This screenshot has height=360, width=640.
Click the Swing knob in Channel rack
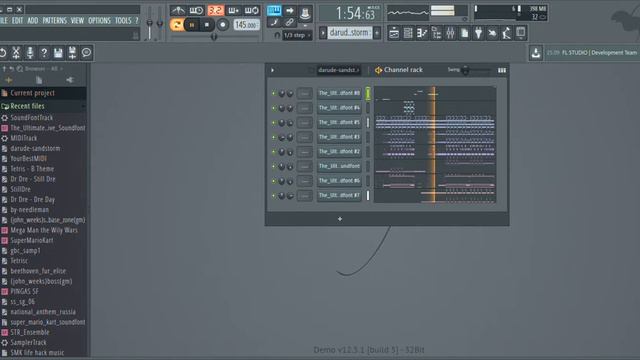click(465, 70)
